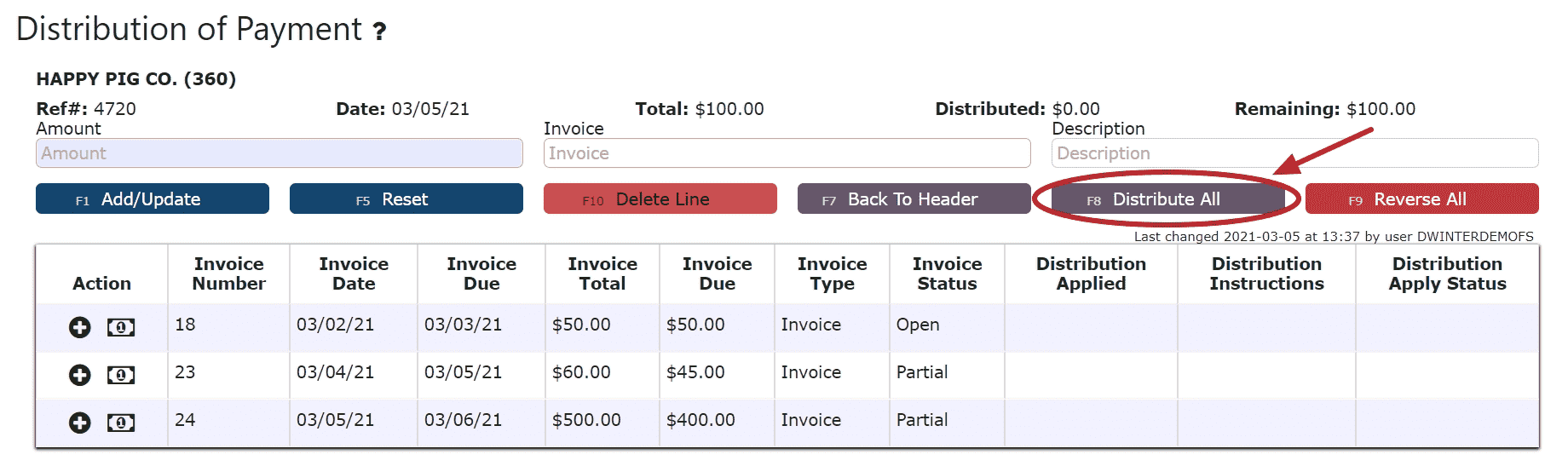
Task: Click the Add/Update button
Action: point(153,198)
